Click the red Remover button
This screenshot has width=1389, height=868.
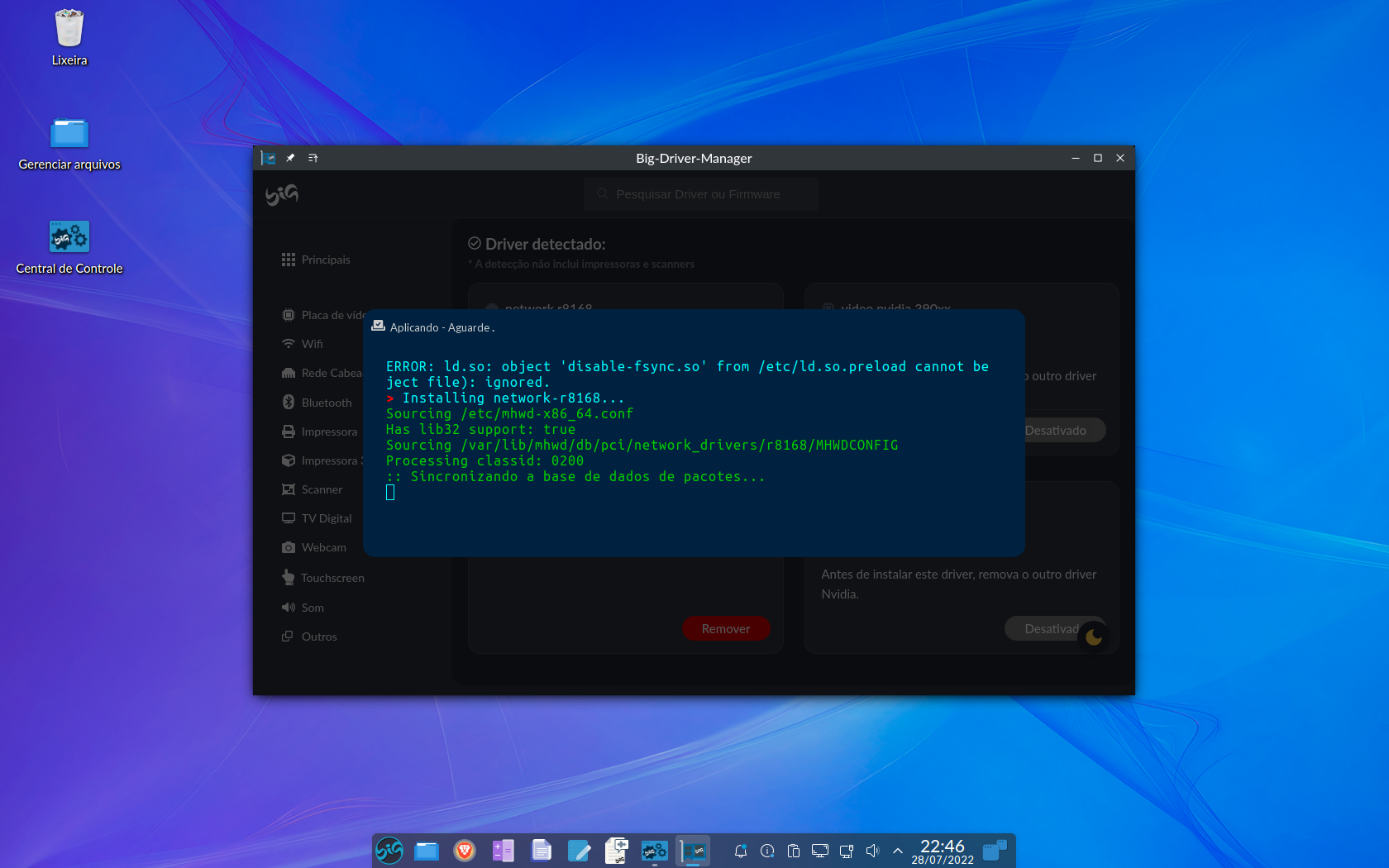726,629
